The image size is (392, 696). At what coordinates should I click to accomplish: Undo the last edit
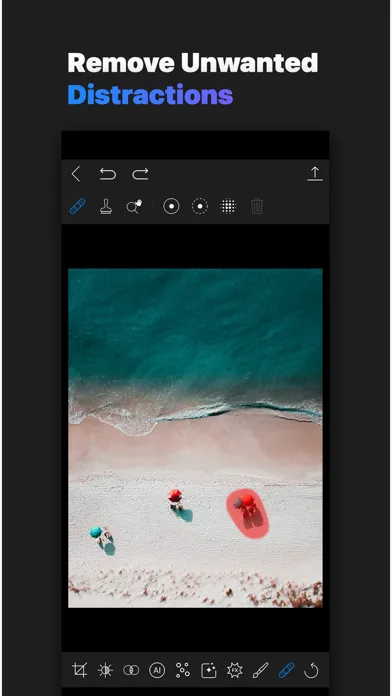[107, 174]
